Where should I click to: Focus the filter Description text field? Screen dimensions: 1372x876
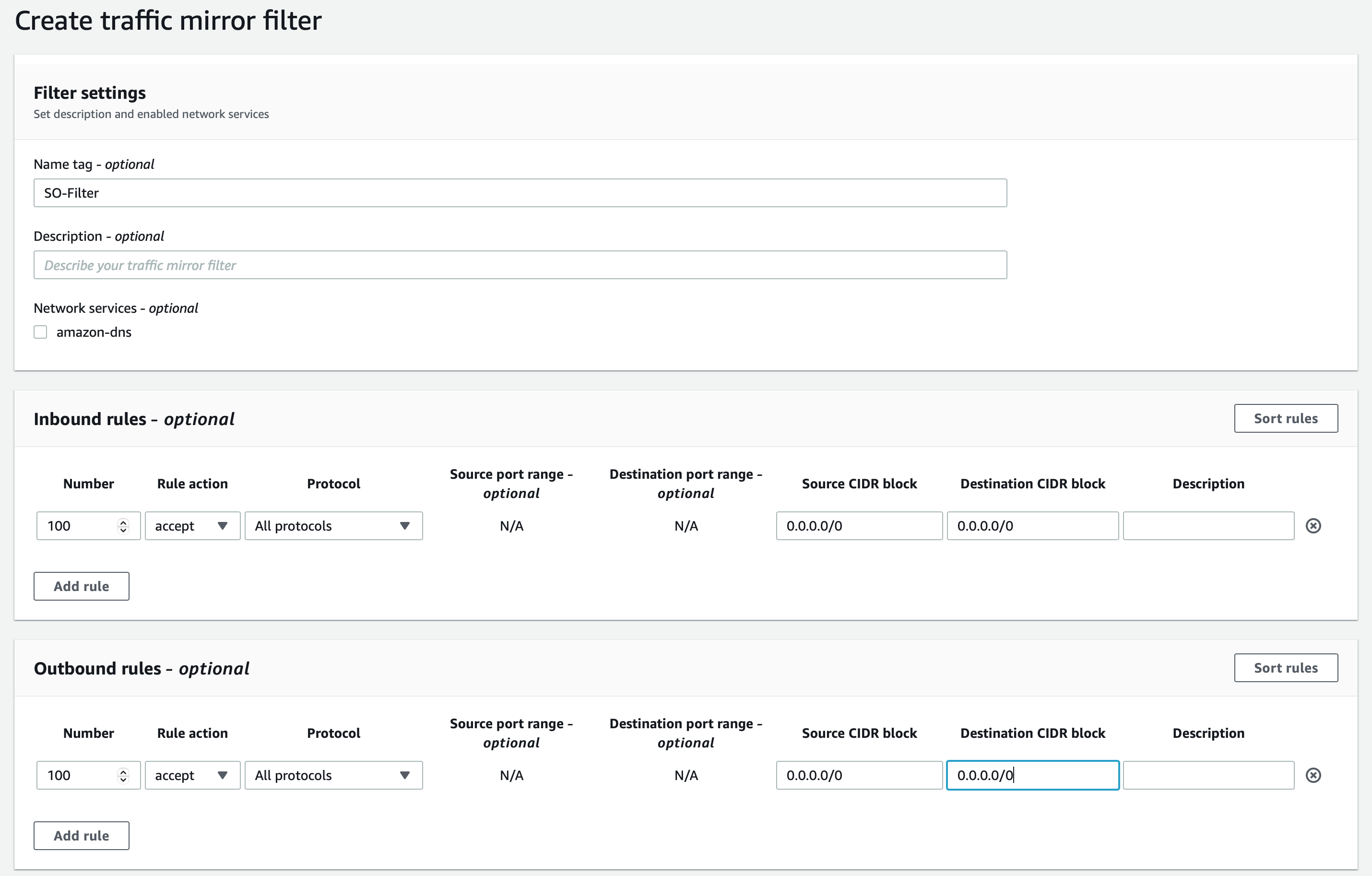tap(520, 265)
